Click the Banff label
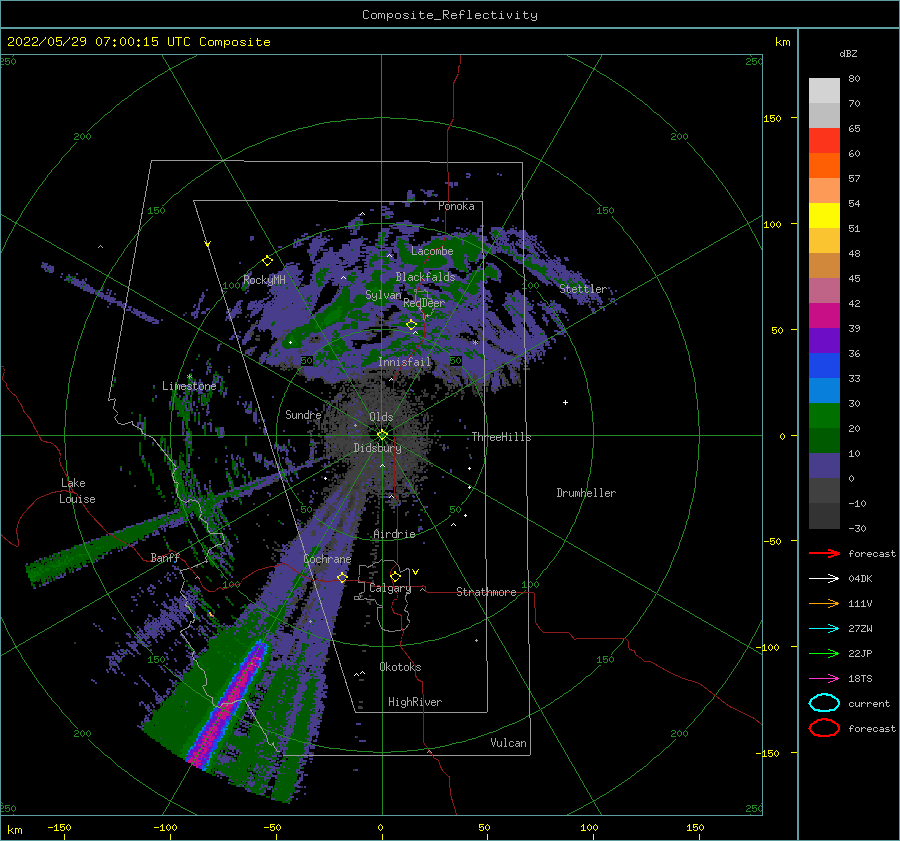This screenshot has height=841, width=900. point(165,557)
